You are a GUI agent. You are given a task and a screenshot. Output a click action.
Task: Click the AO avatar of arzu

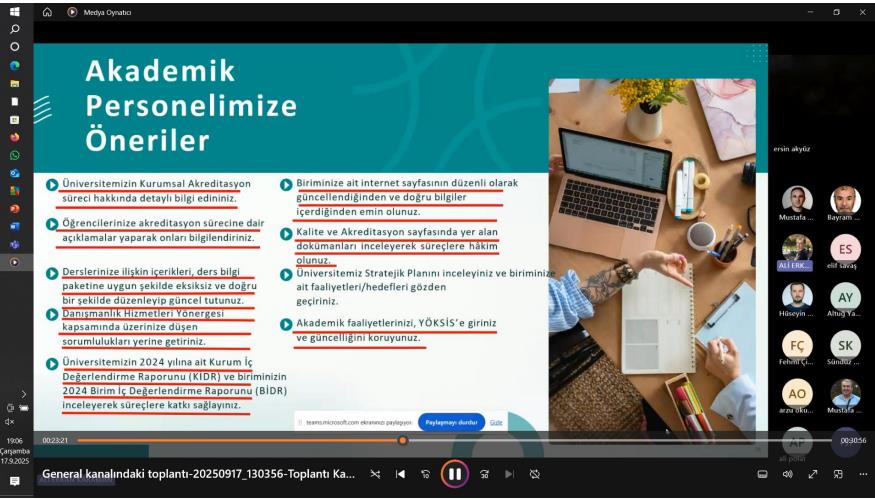(x=797, y=394)
